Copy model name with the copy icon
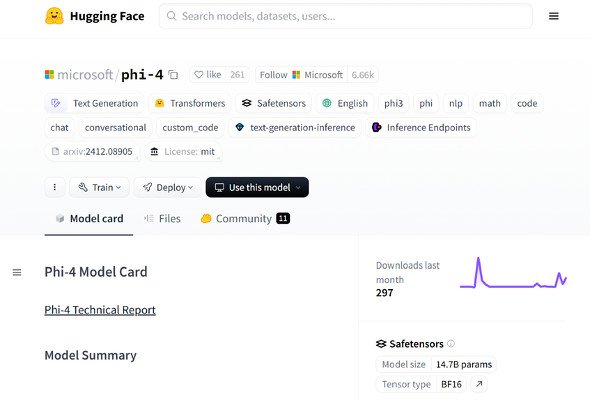Screen dimensions: 590x400 coord(173,75)
